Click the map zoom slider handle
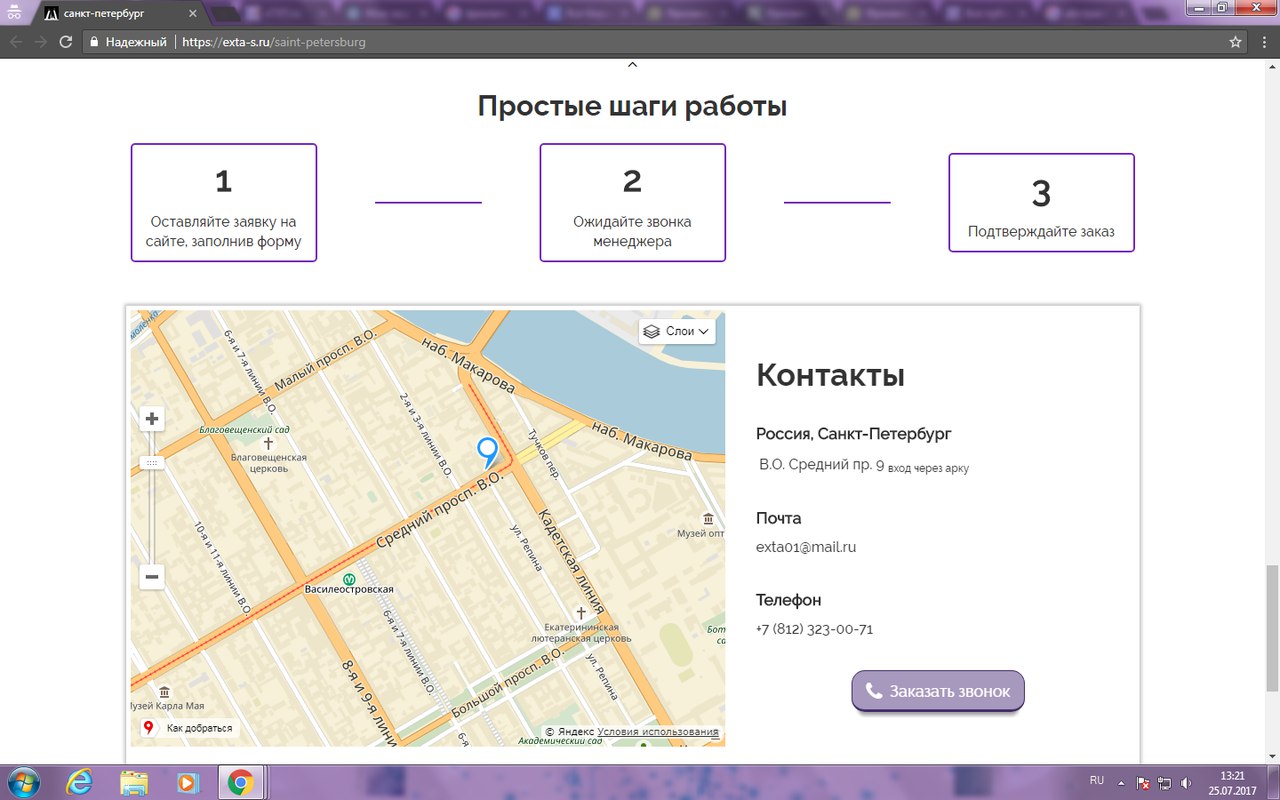 click(x=152, y=462)
